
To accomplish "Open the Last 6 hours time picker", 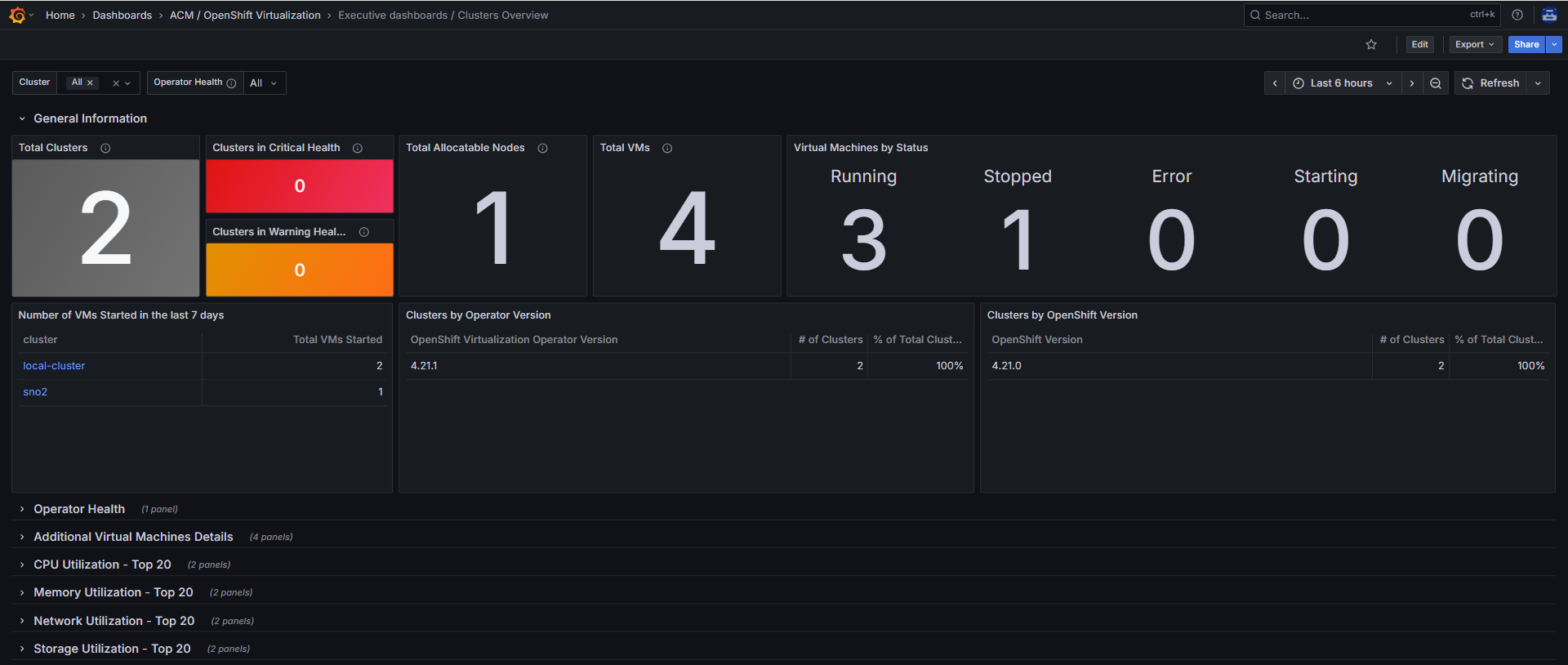I will [x=1342, y=83].
